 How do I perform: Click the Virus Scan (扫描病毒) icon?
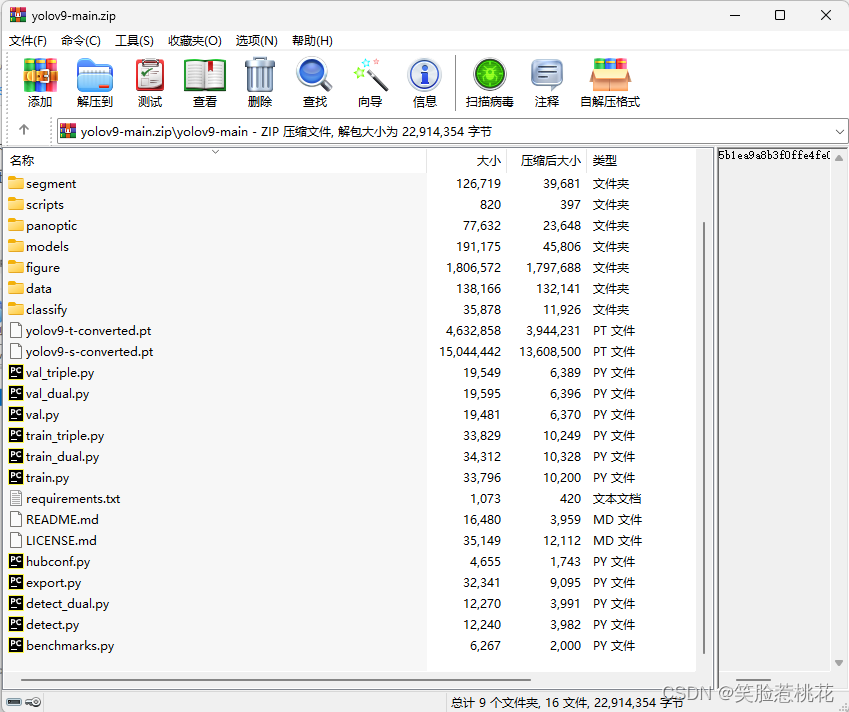click(489, 75)
